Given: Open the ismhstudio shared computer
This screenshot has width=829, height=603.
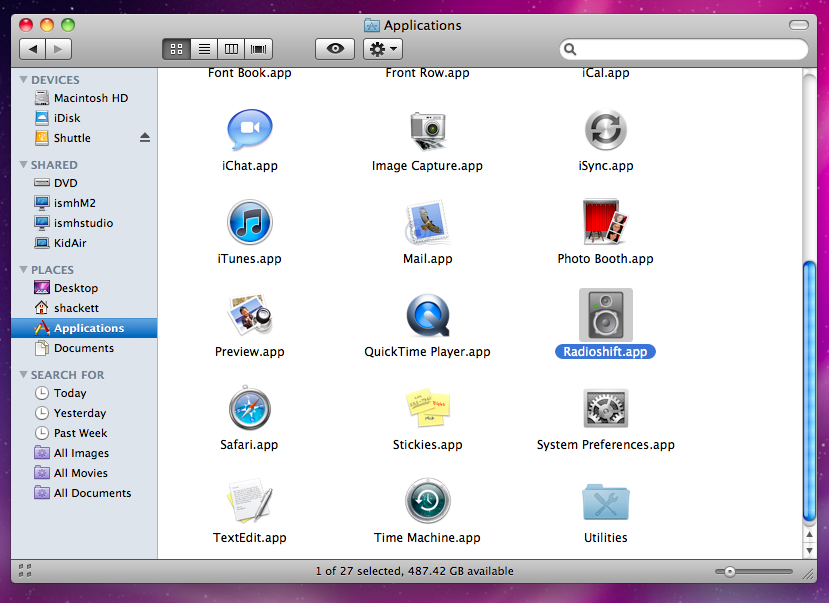Looking at the screenshot, I should [x=84, y=223].
